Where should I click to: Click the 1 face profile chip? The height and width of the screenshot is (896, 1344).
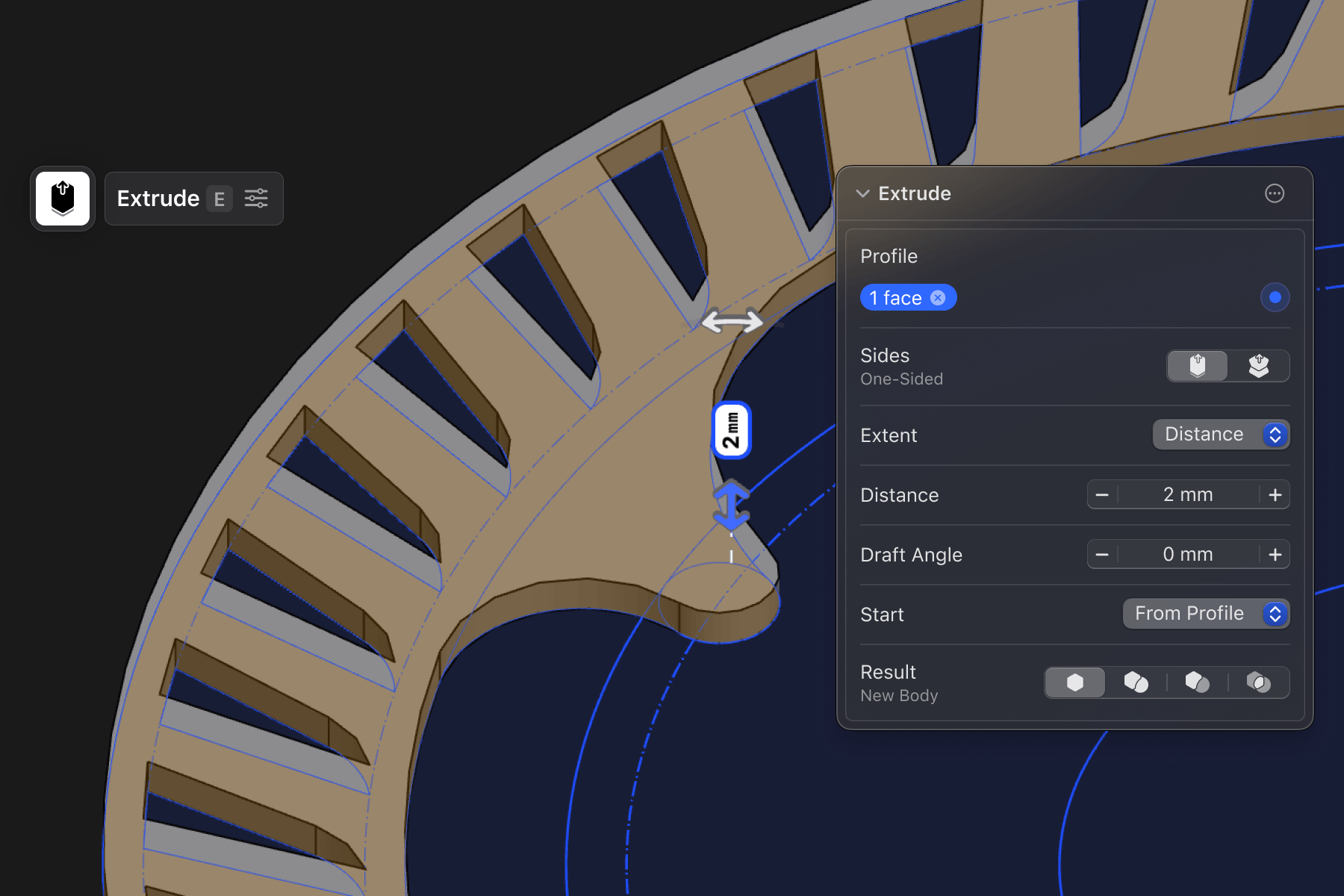(908, 298)
